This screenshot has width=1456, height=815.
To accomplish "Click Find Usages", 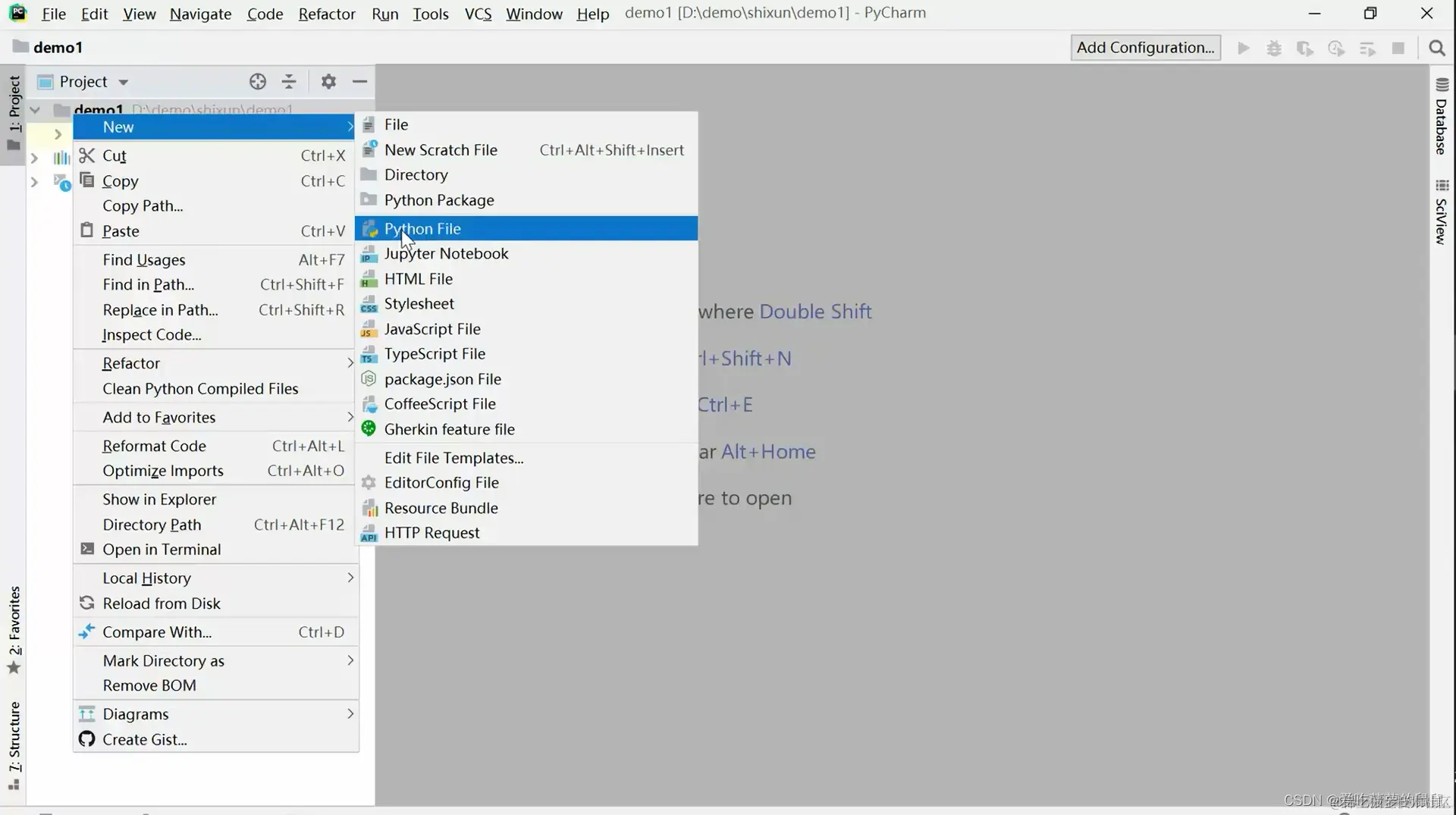I will point(215,260).
